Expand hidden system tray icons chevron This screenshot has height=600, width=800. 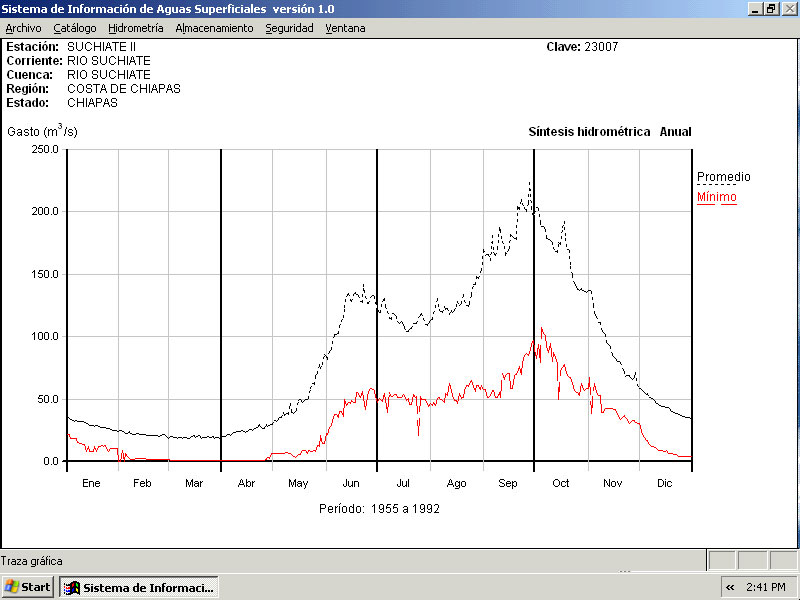pyautogui.click(x=730, y=587)
